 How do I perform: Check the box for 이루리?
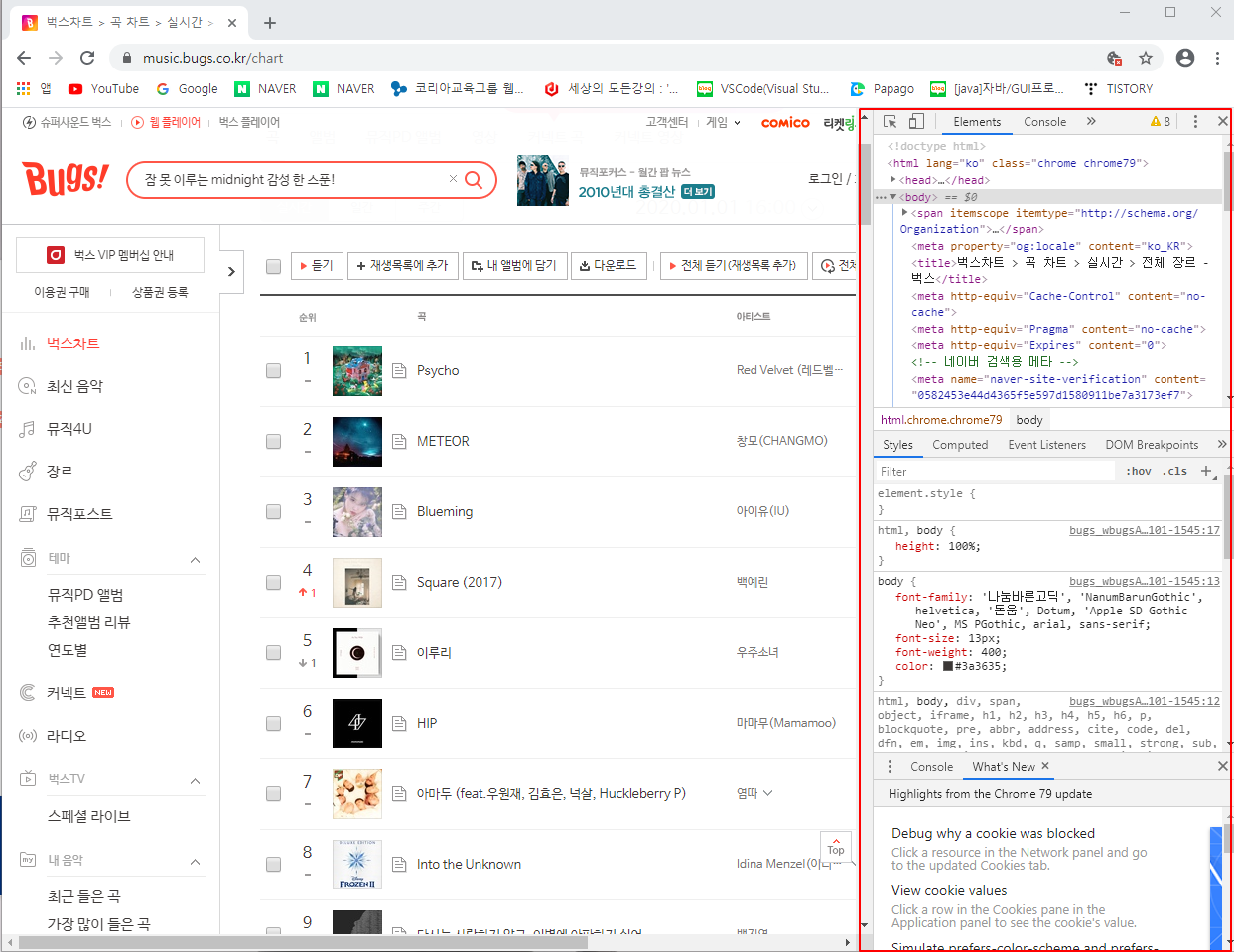pyautogui.click(x=273, y=652)
